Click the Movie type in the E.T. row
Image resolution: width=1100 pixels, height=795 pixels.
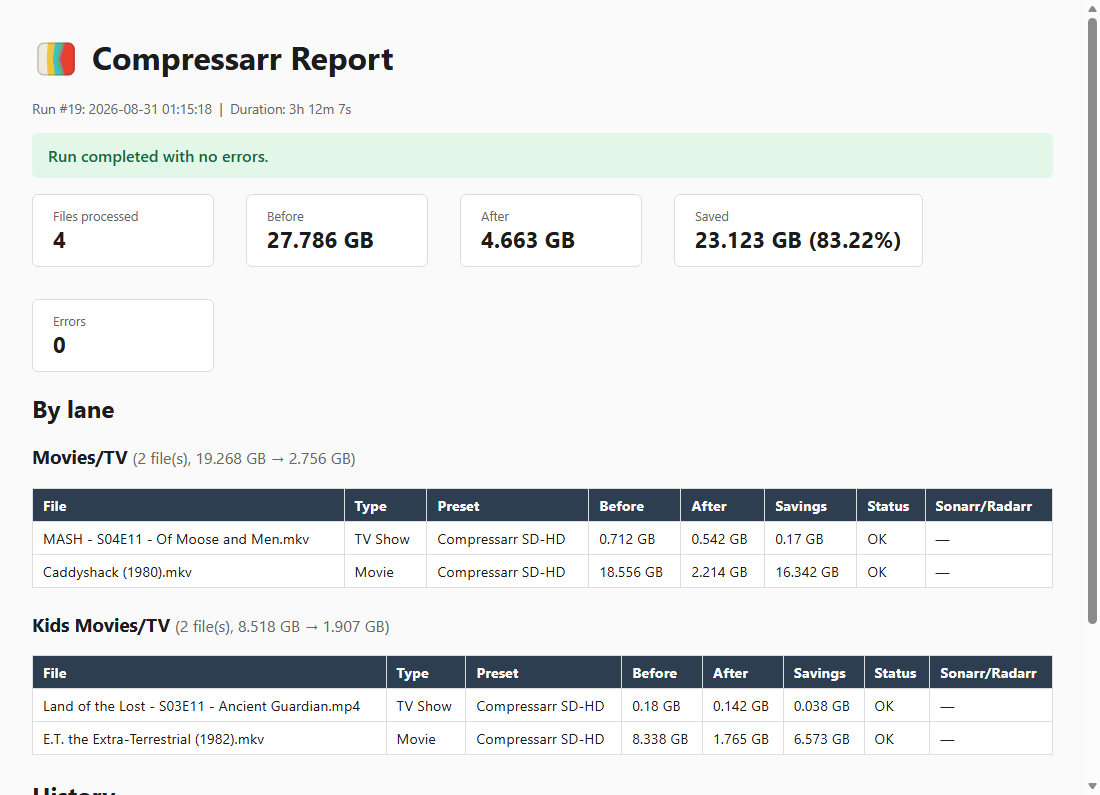pyautogui.click(x=416, y=739)
